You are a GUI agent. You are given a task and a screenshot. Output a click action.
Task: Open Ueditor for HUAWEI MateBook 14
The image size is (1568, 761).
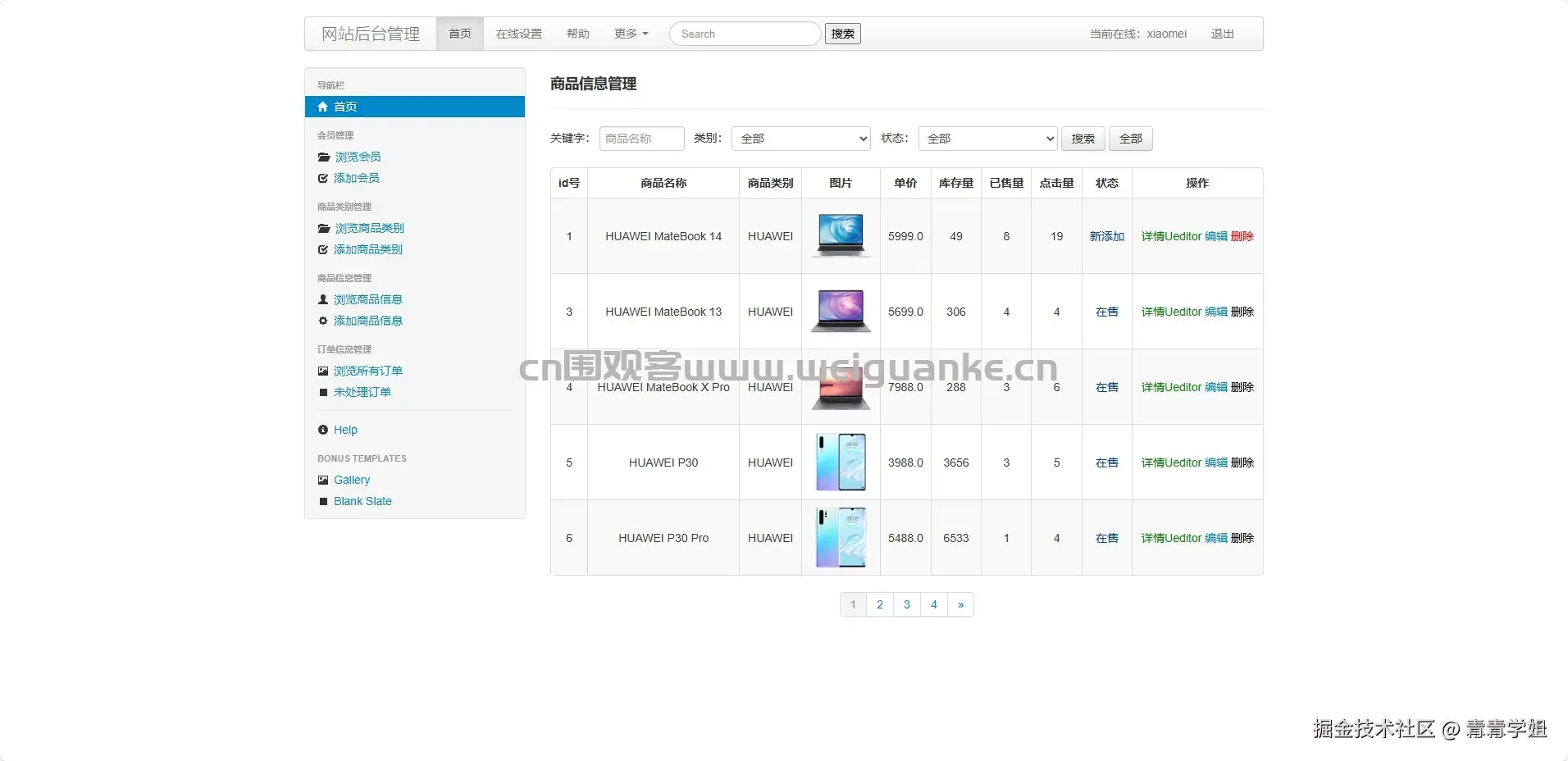(x=1183, y=236)
